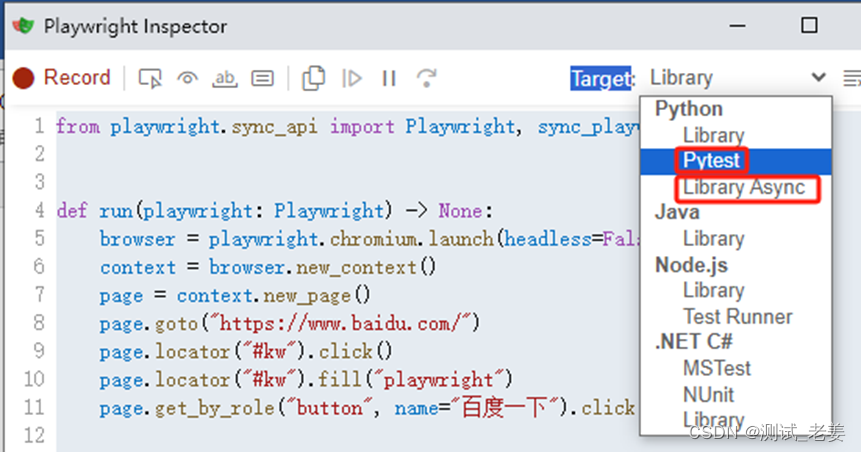This screenshot has height=452, width=861.
Task: Select MSTest under .NET C#
Action: 717,368
